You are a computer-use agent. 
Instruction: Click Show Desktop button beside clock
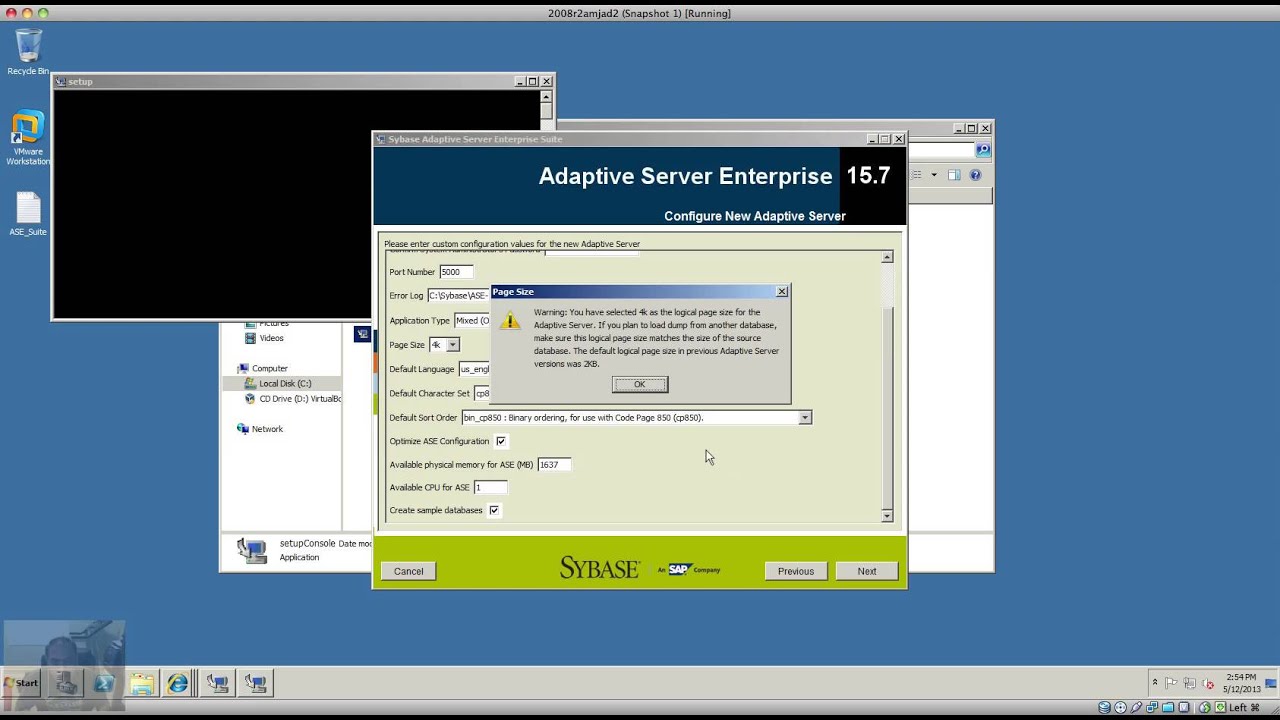tap(1273, 683)
